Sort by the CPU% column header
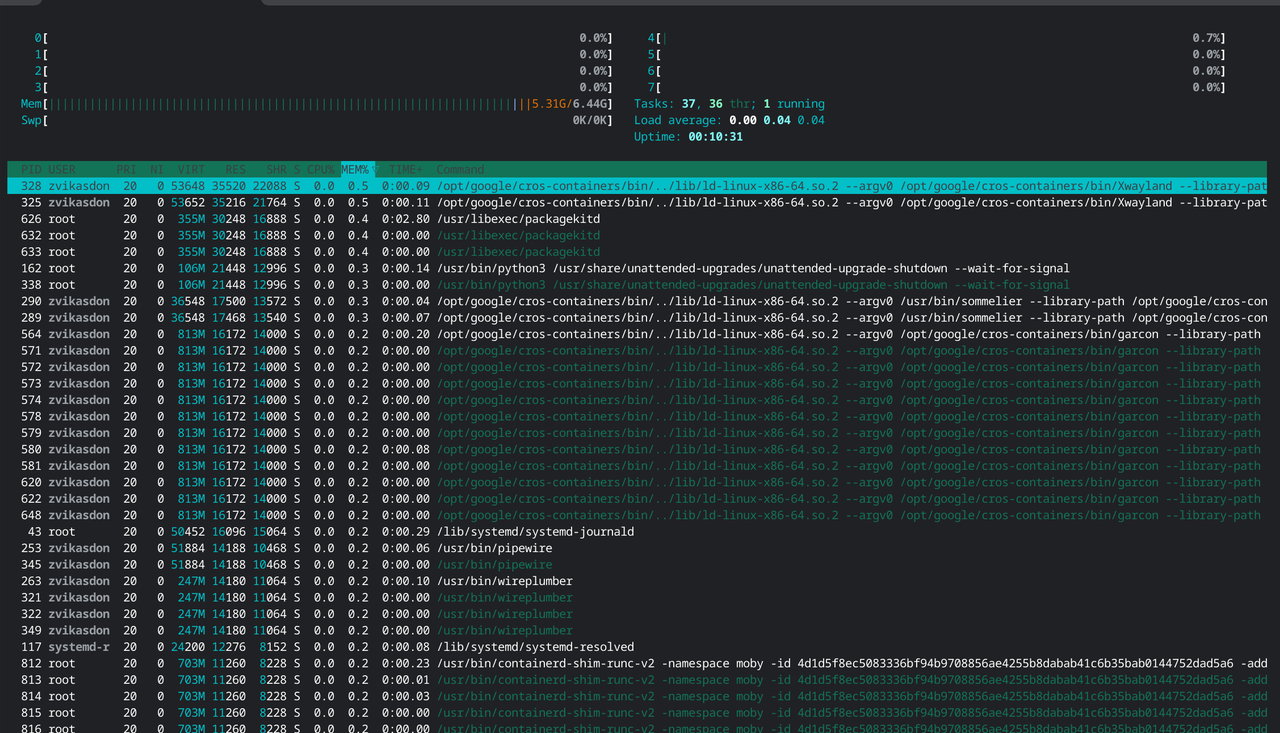This screenshot has width=1280, height=733. click(x=320, y=170)
